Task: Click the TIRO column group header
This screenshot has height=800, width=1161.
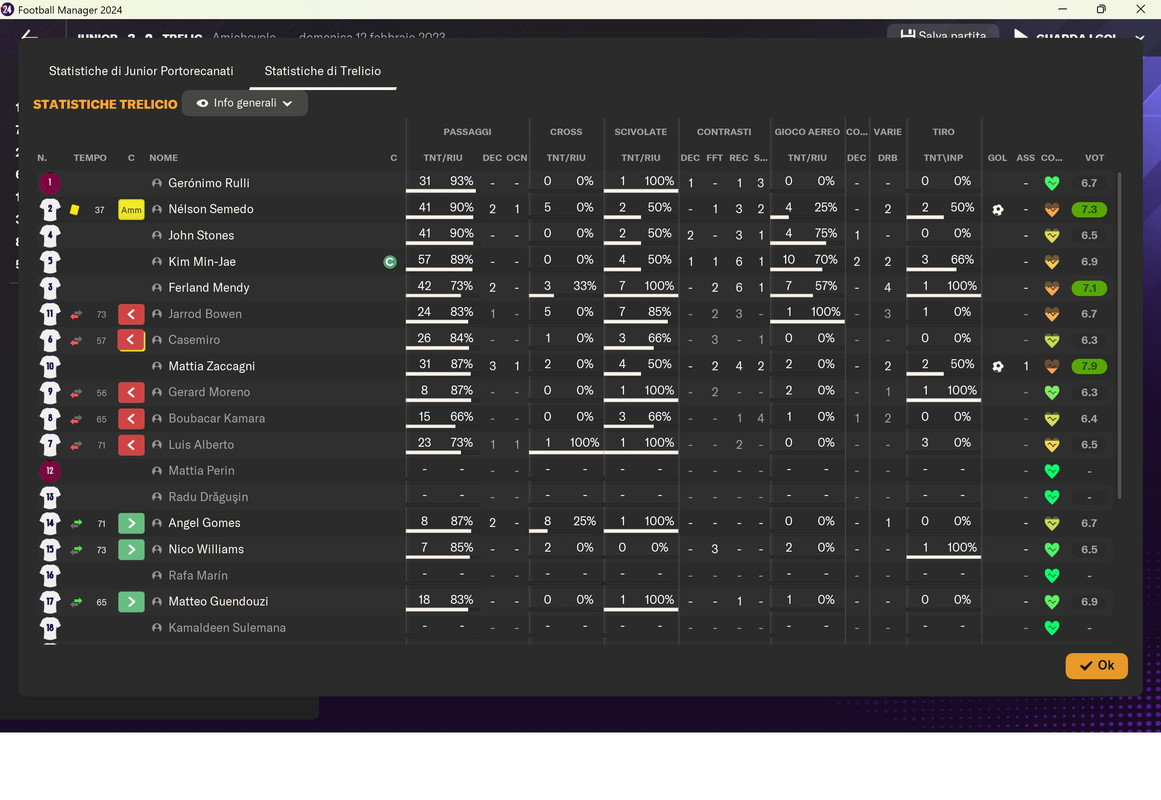Action: click(943, 132)
